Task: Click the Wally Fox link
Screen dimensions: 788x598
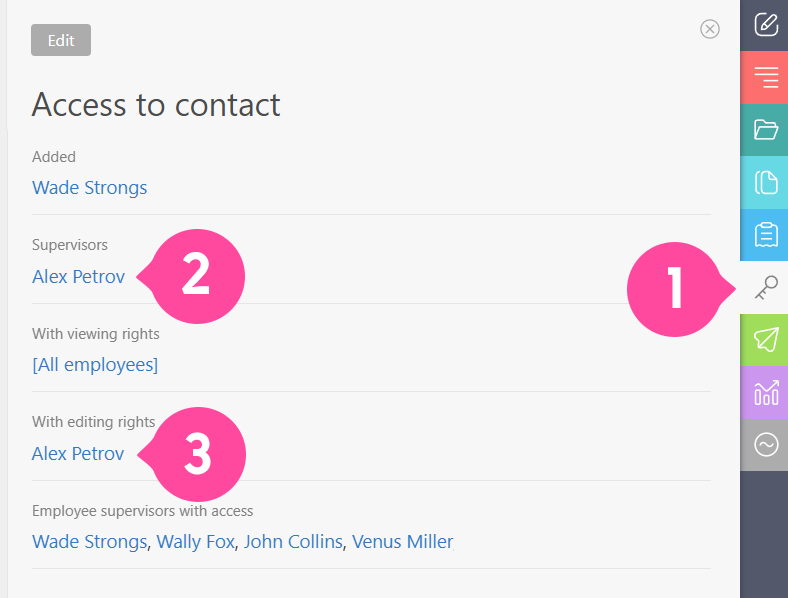Action: (x=195, y=542)
